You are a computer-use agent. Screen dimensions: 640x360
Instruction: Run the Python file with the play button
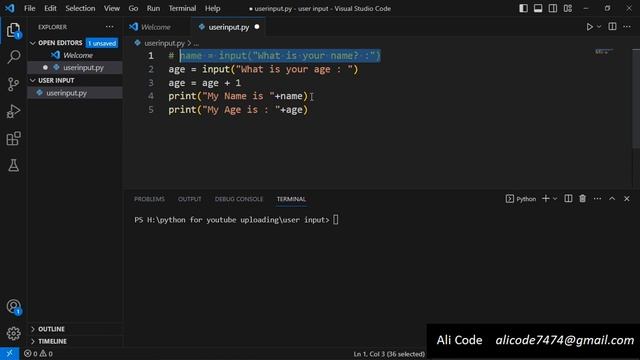click(x=589, y=27)
